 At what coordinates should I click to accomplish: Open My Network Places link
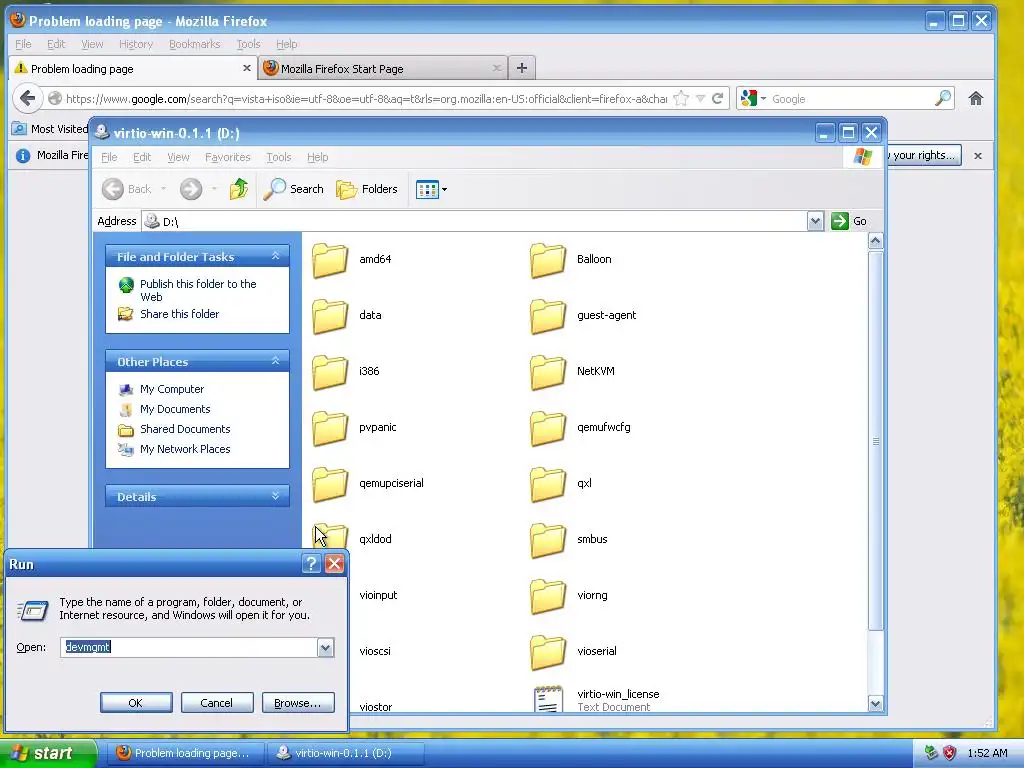coord(185,449)
